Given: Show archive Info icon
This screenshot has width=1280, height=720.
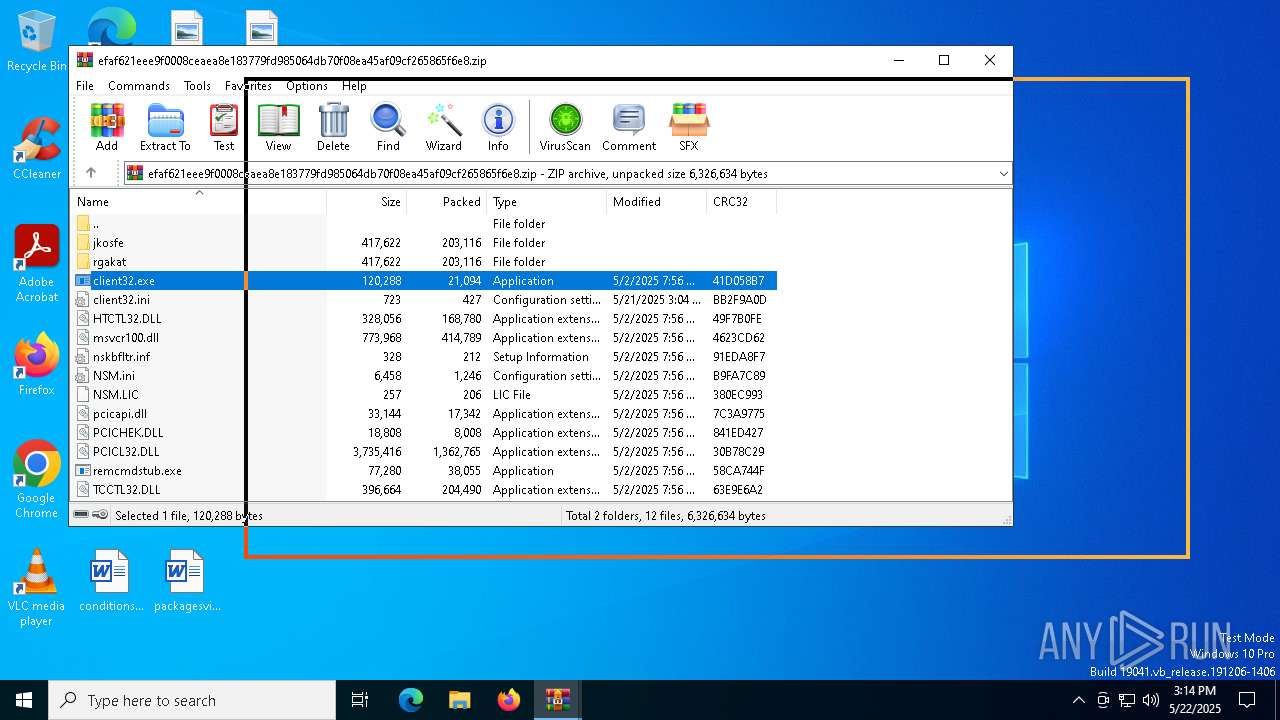Looking at the screenshot, I should [498, 127].
